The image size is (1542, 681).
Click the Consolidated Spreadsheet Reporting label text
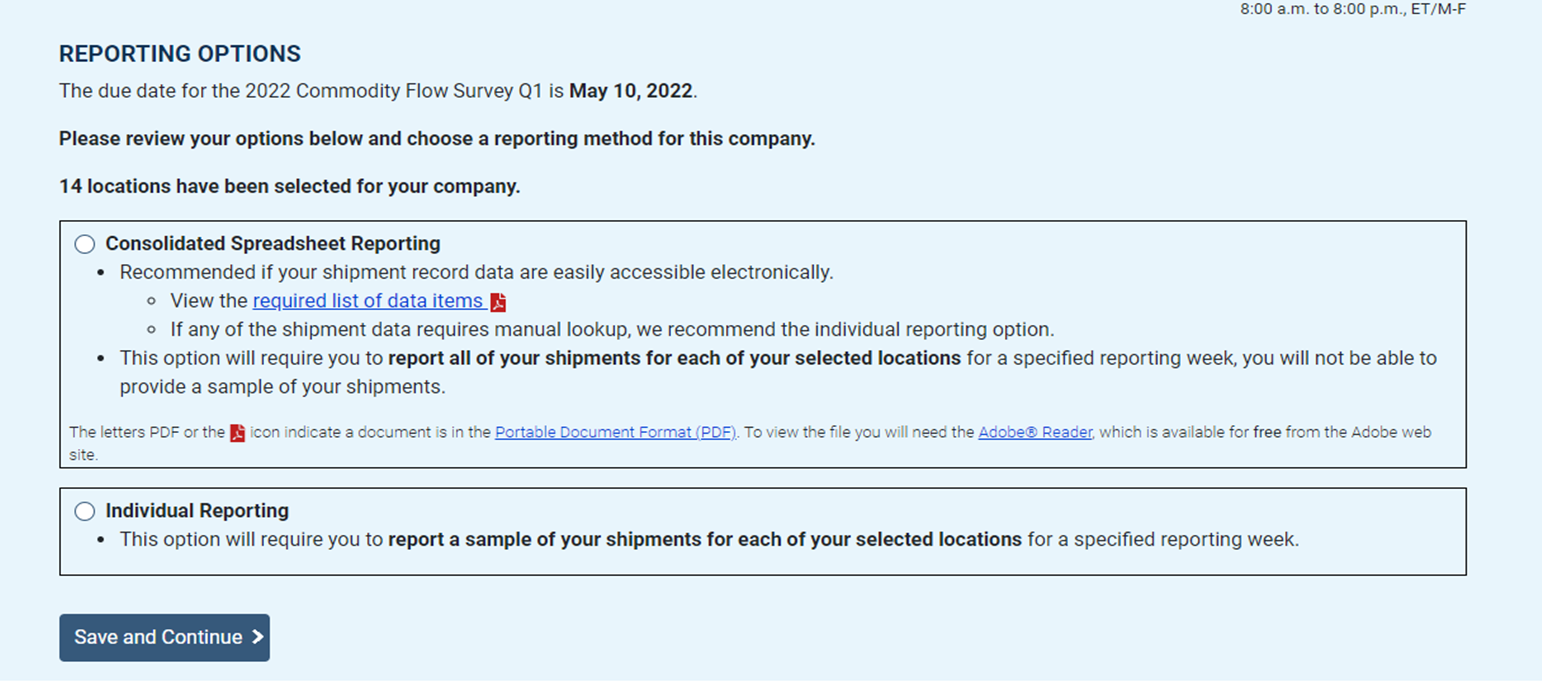[273, 243]
